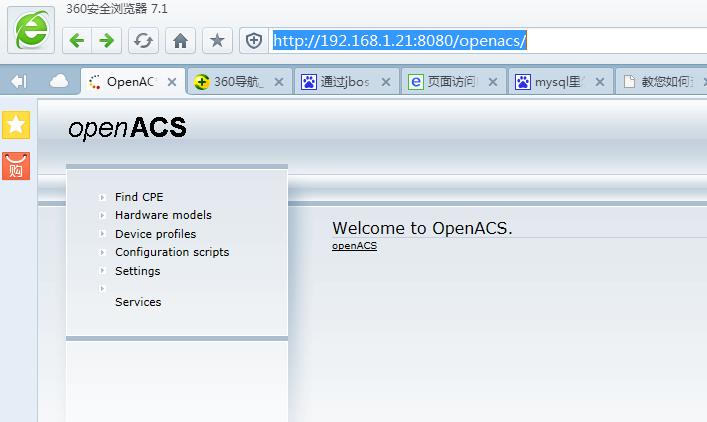
Task: Go forward with the green right arrow
Action: [106, 41]
